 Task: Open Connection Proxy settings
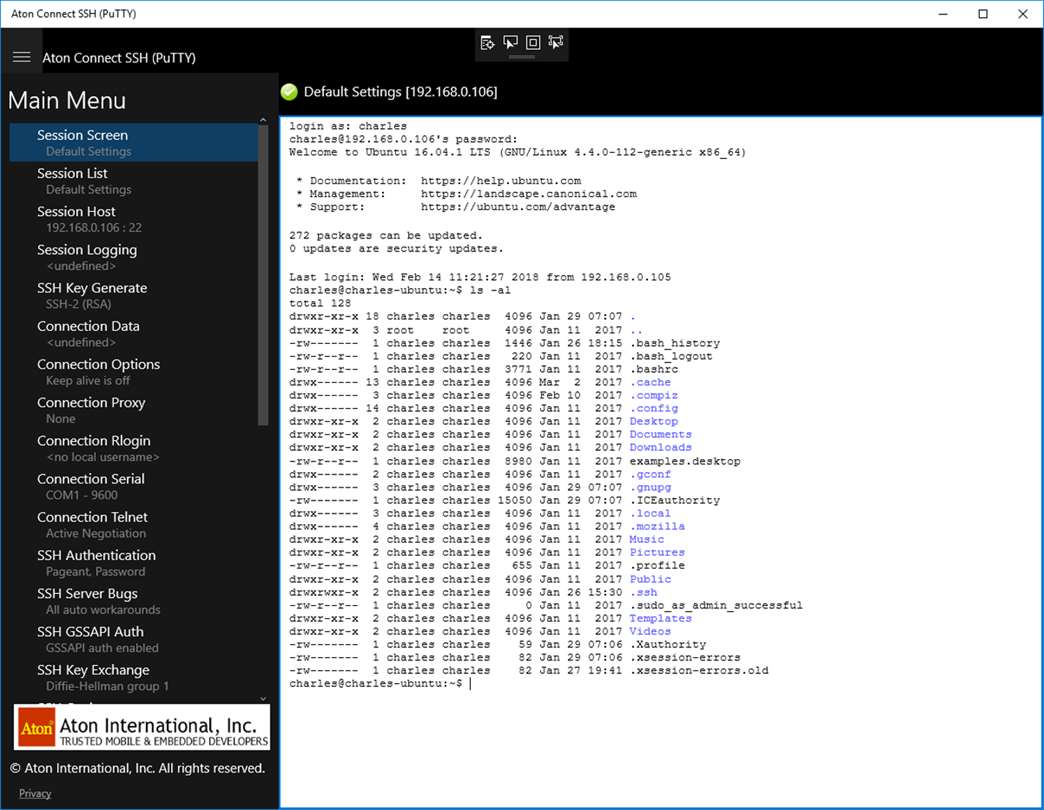coord(133,410)
